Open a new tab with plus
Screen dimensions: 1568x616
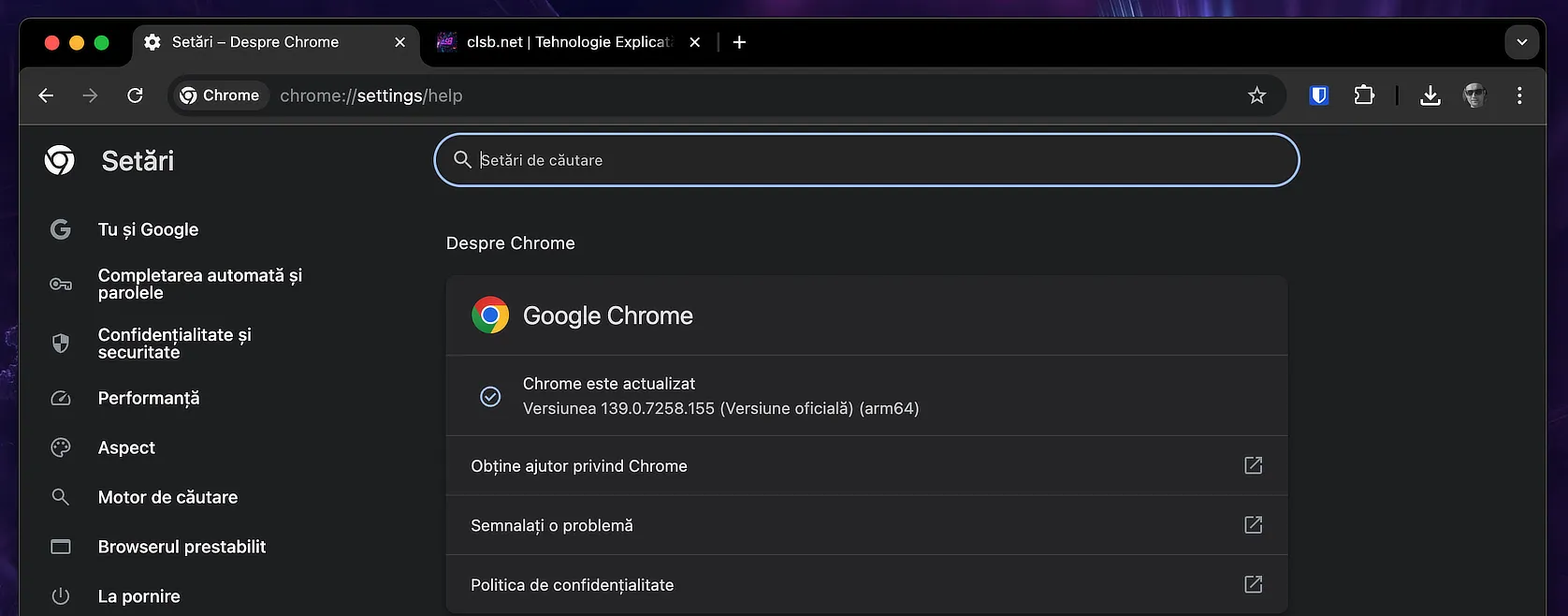click(x=739, y=42)
